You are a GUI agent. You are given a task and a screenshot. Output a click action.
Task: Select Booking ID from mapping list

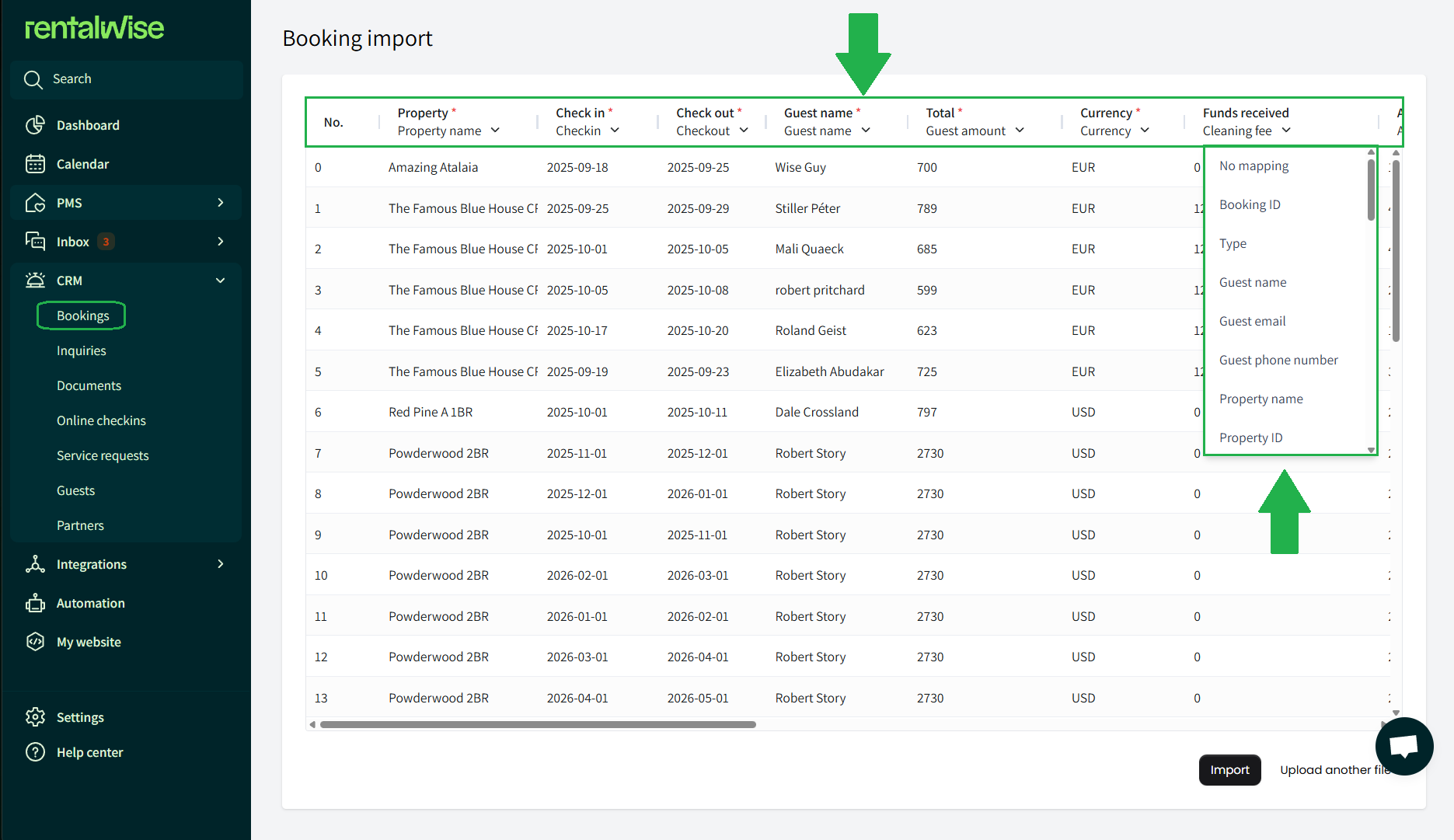pyautogui.click(x=1250, y=204)
